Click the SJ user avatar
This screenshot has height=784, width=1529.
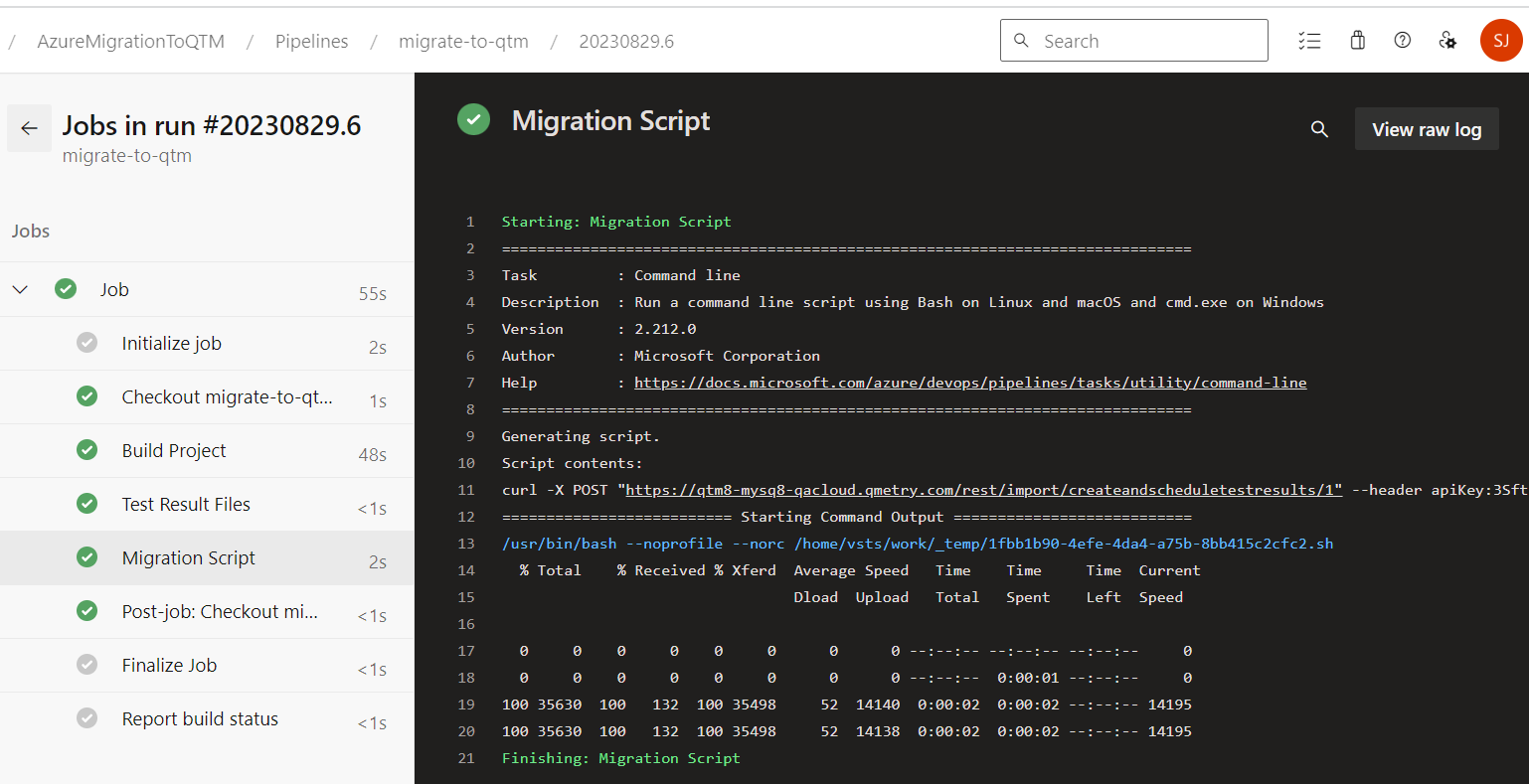click(x=1501, y=40)
